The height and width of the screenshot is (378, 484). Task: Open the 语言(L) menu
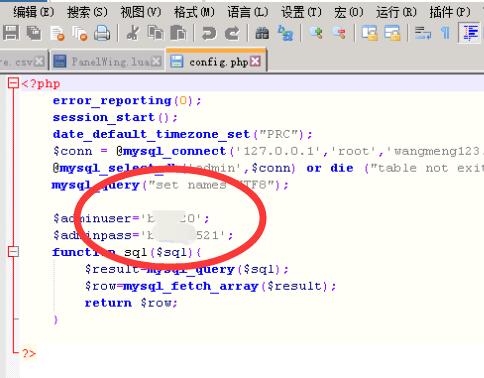pos(248,12)
